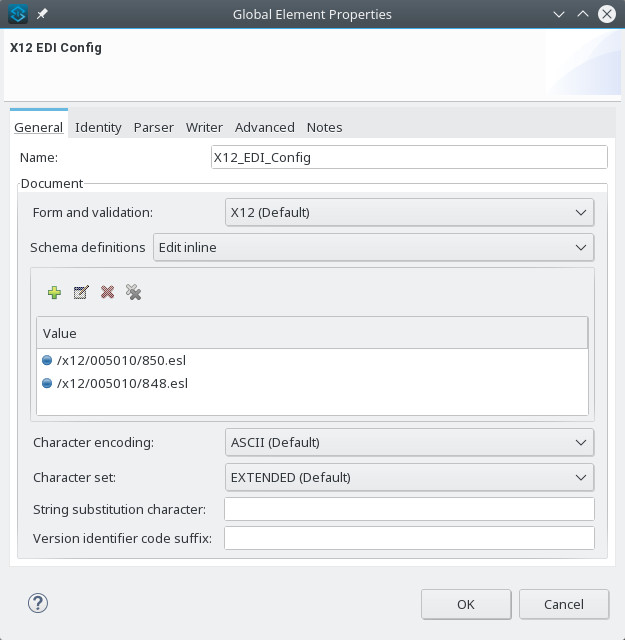Expand the Character set dropdown
625x640 pixels.
click(409, 478)
